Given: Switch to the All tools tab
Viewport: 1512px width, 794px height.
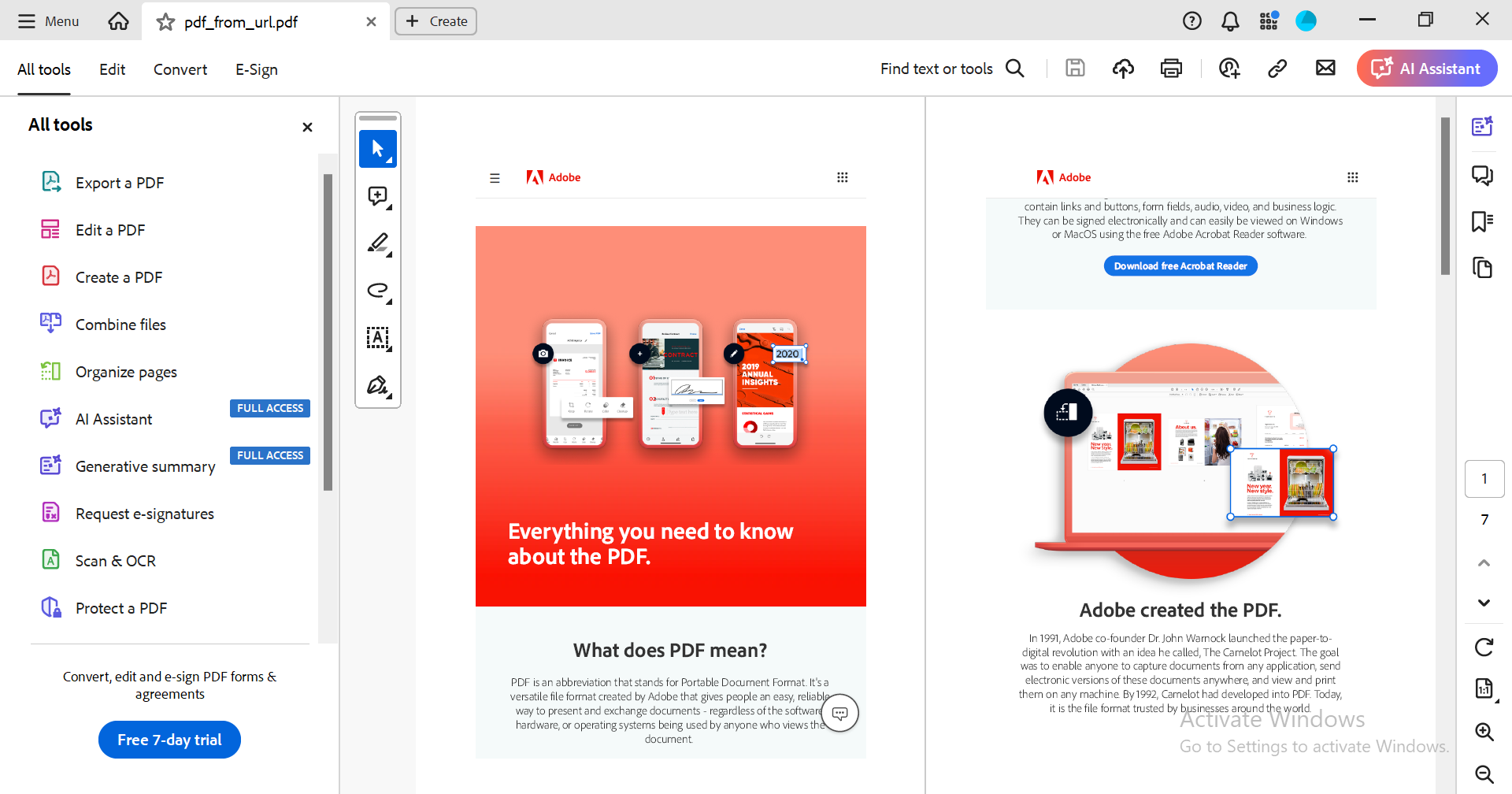Looking at the screenshot, I should [x=44, y=69].
